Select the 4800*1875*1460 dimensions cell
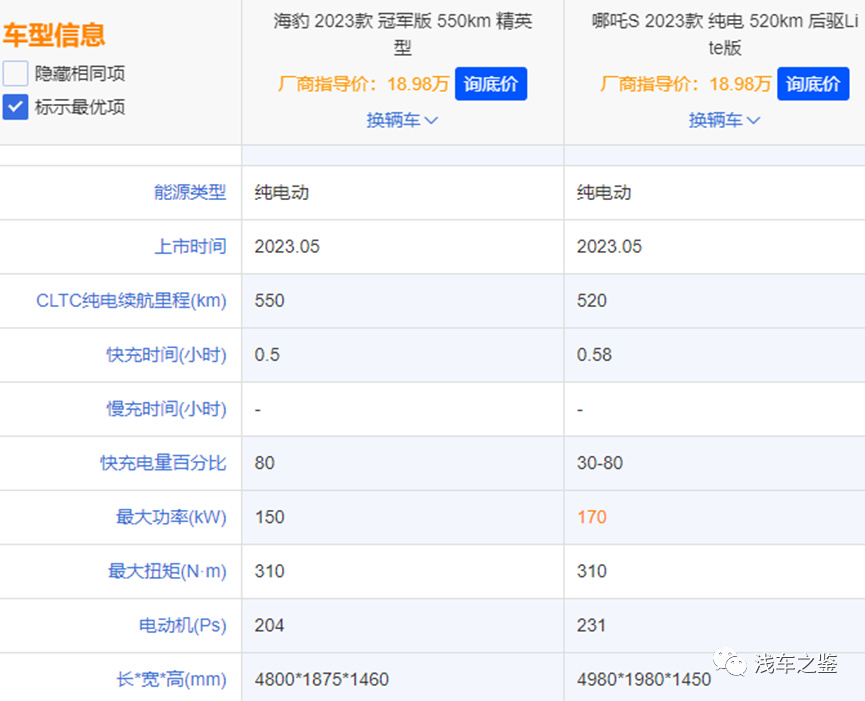This screenshot has height=701, width=865. pyautogui.click(x=403, y=678)
